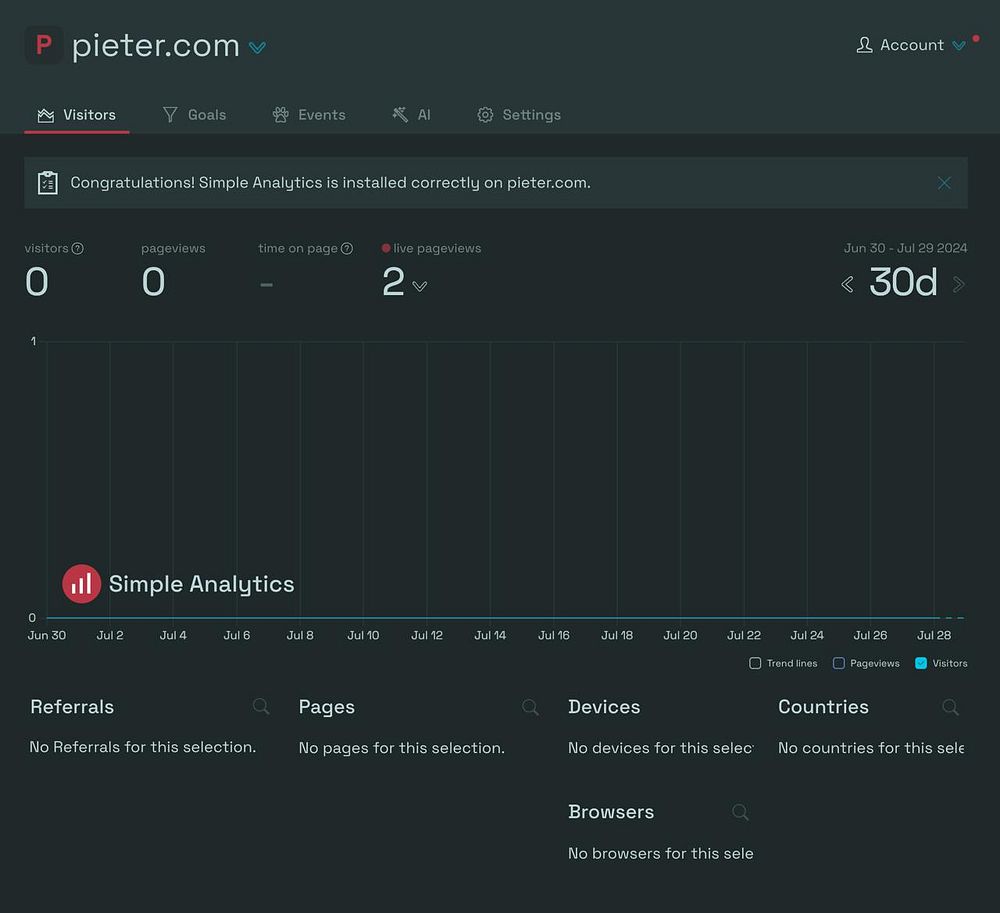Click the Visitors chart icon
Screen dimensions: 1000x913
click(46, 115)
